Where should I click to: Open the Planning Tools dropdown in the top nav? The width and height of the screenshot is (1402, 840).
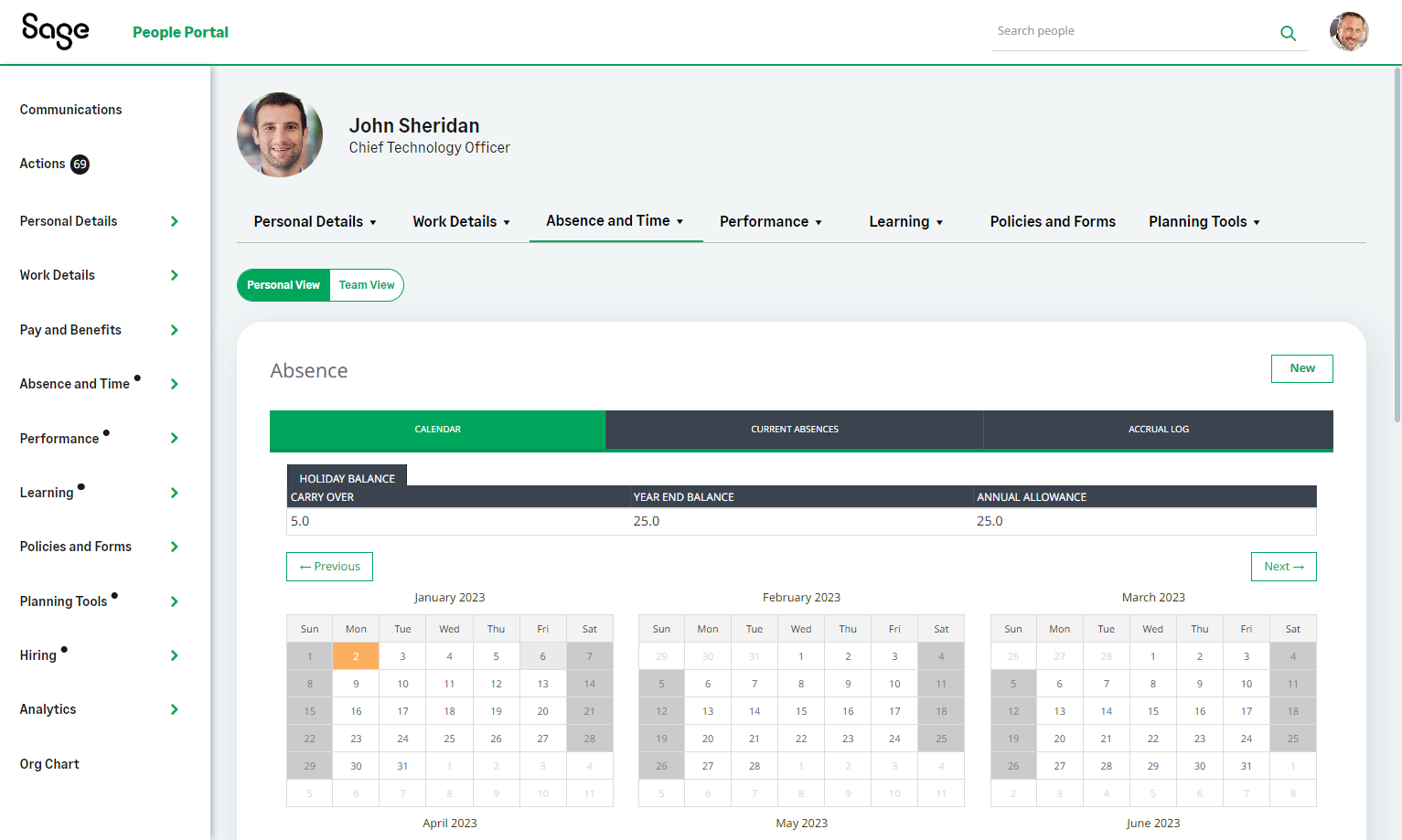click(1204, 222)
